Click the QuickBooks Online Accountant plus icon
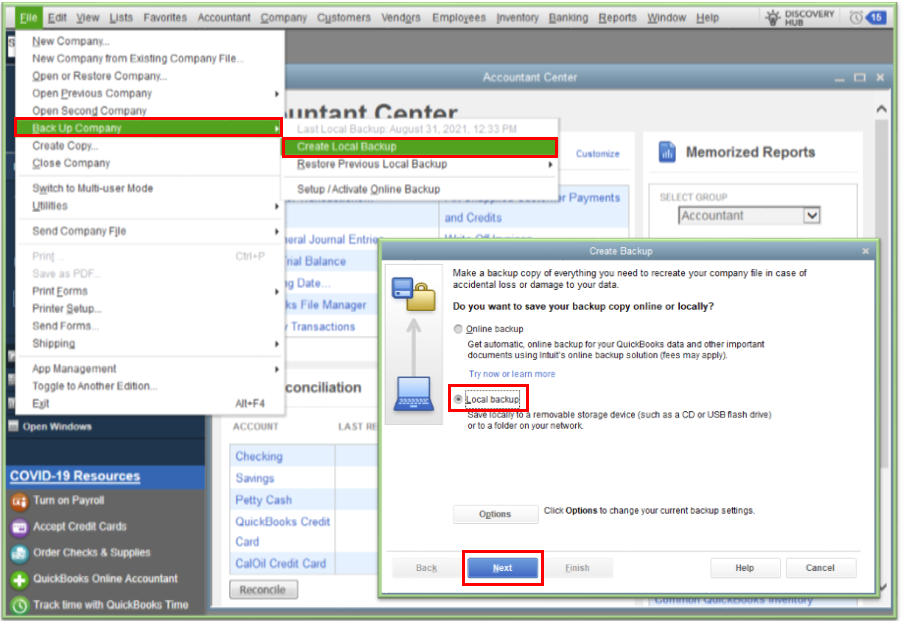 (20, 580)
